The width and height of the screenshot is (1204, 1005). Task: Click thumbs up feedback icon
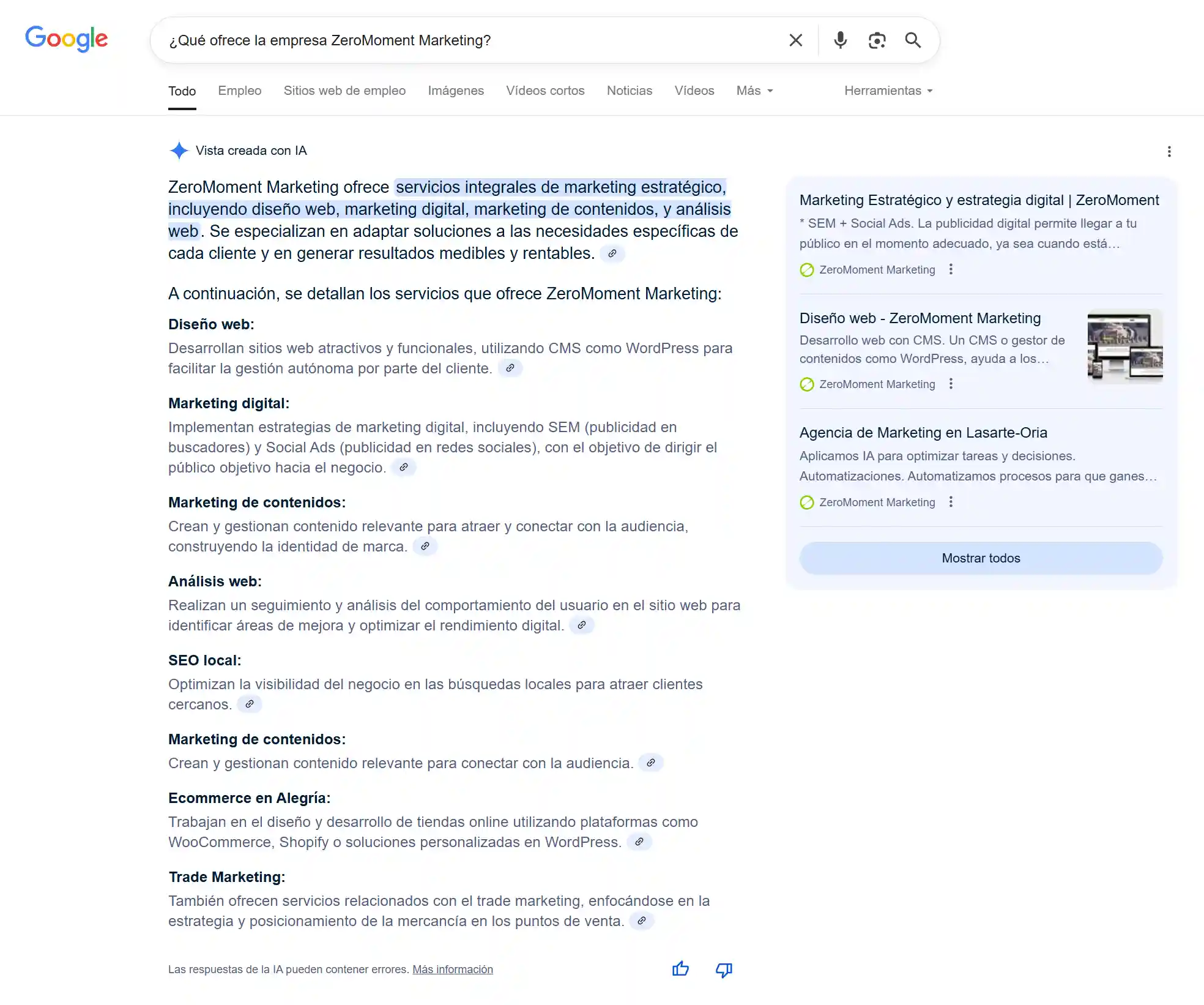click(x=680, y=969)
